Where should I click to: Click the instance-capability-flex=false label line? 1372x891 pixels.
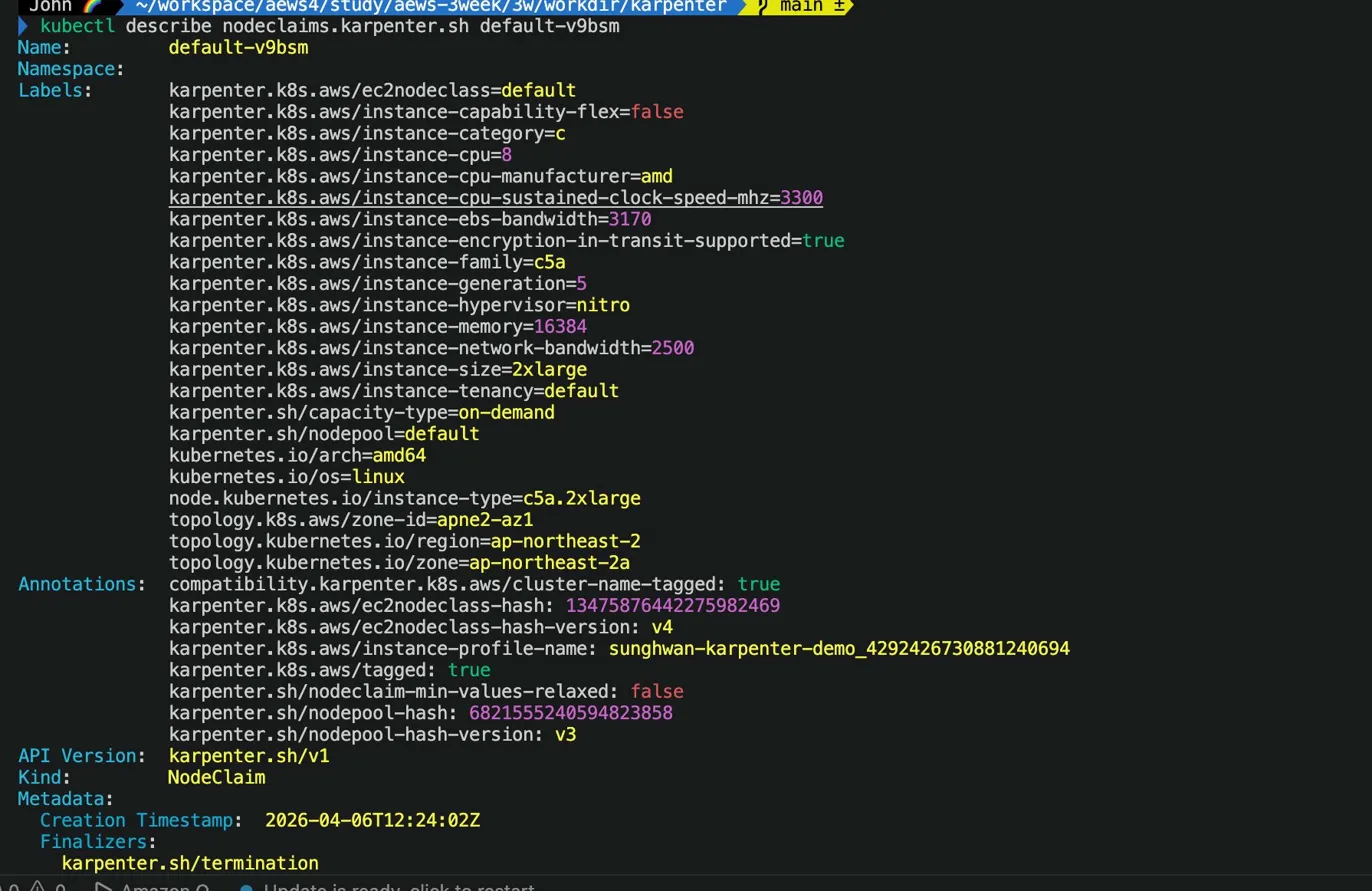point(426,112)
